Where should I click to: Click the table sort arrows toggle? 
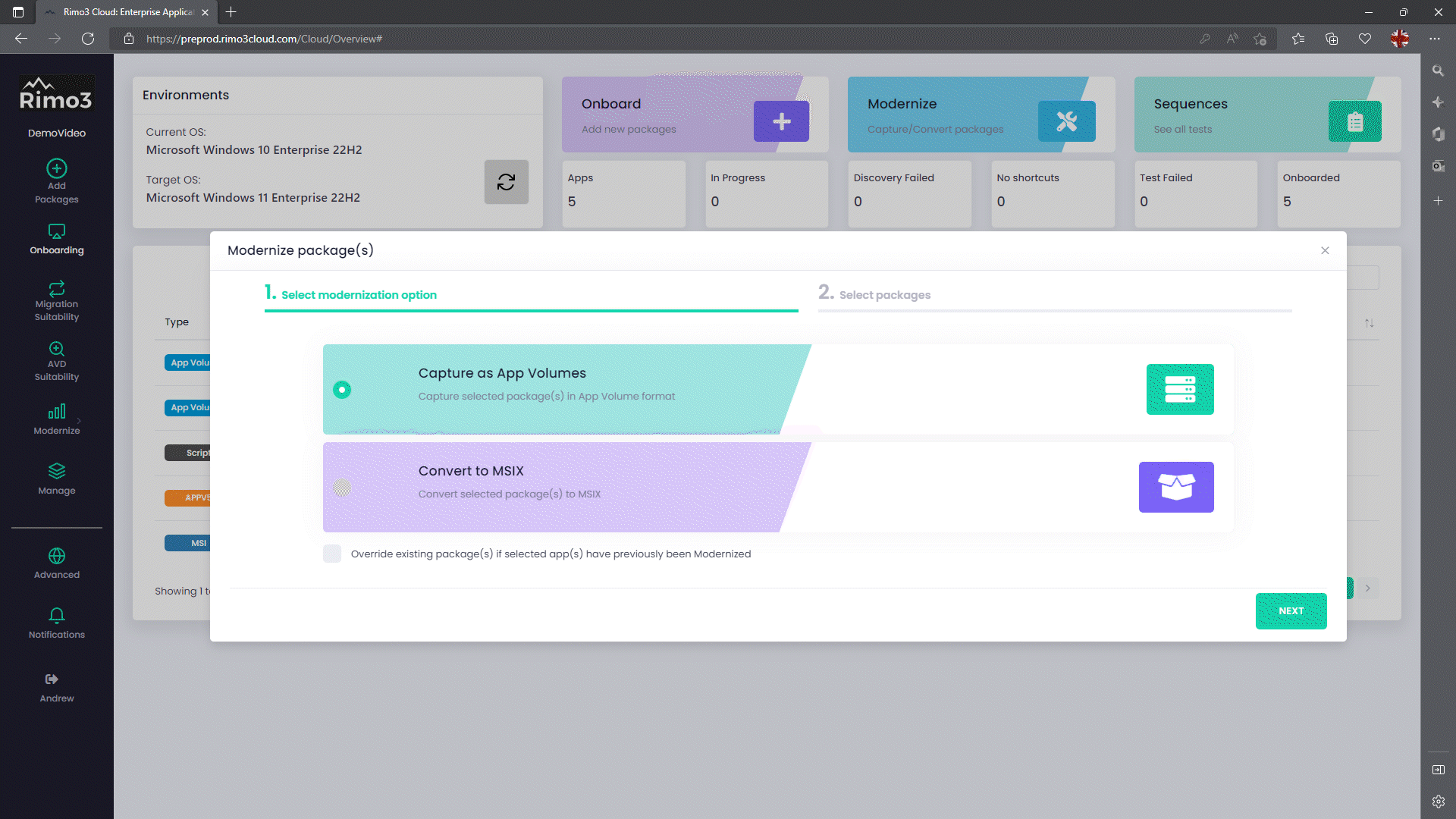1369,323
